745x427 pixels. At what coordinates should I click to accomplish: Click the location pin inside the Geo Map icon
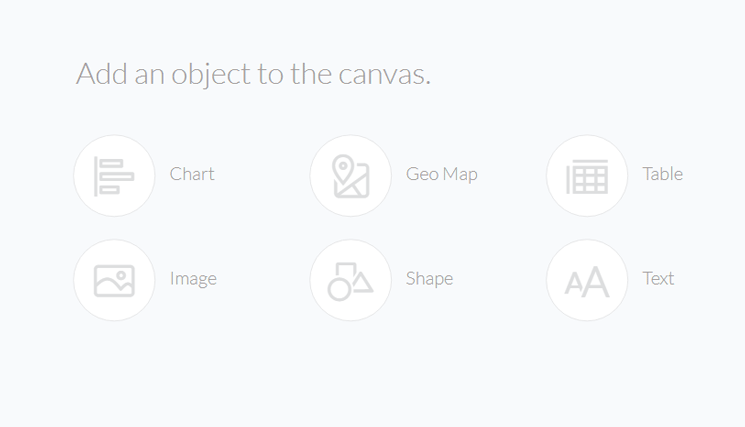point(343,169)
